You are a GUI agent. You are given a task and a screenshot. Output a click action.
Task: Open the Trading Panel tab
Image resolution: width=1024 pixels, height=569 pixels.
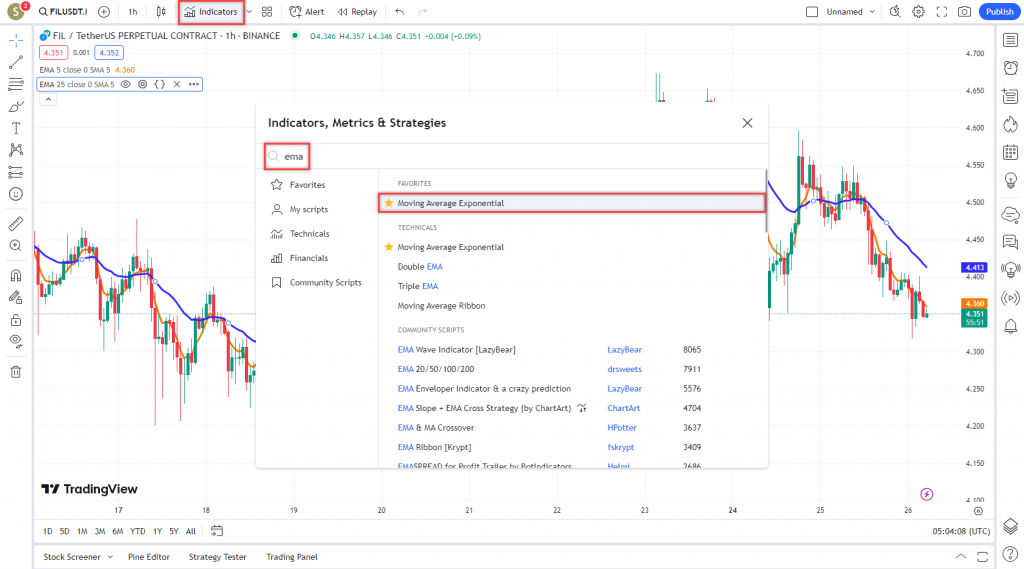291,557
